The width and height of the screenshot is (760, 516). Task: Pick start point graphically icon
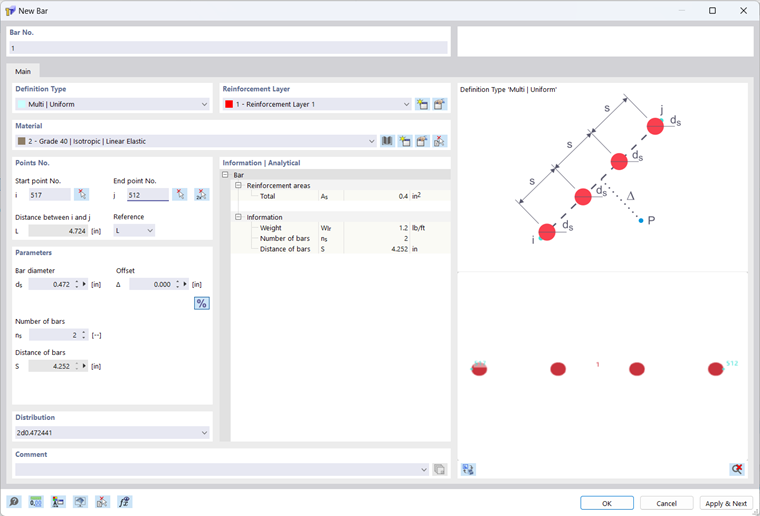[82, 195]
